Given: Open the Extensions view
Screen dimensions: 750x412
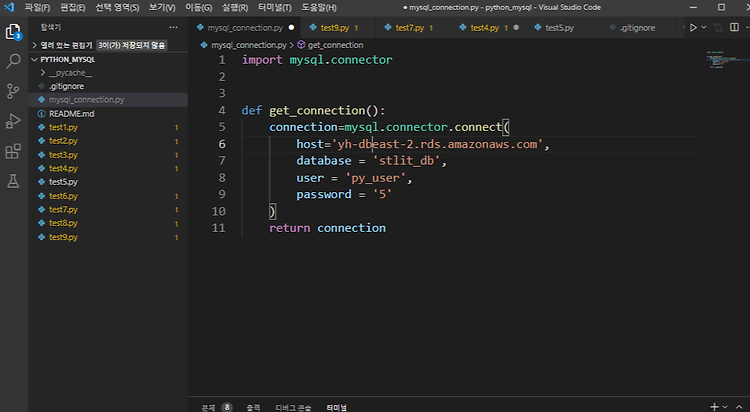Looking at the screenshot, I should point(13,151).
